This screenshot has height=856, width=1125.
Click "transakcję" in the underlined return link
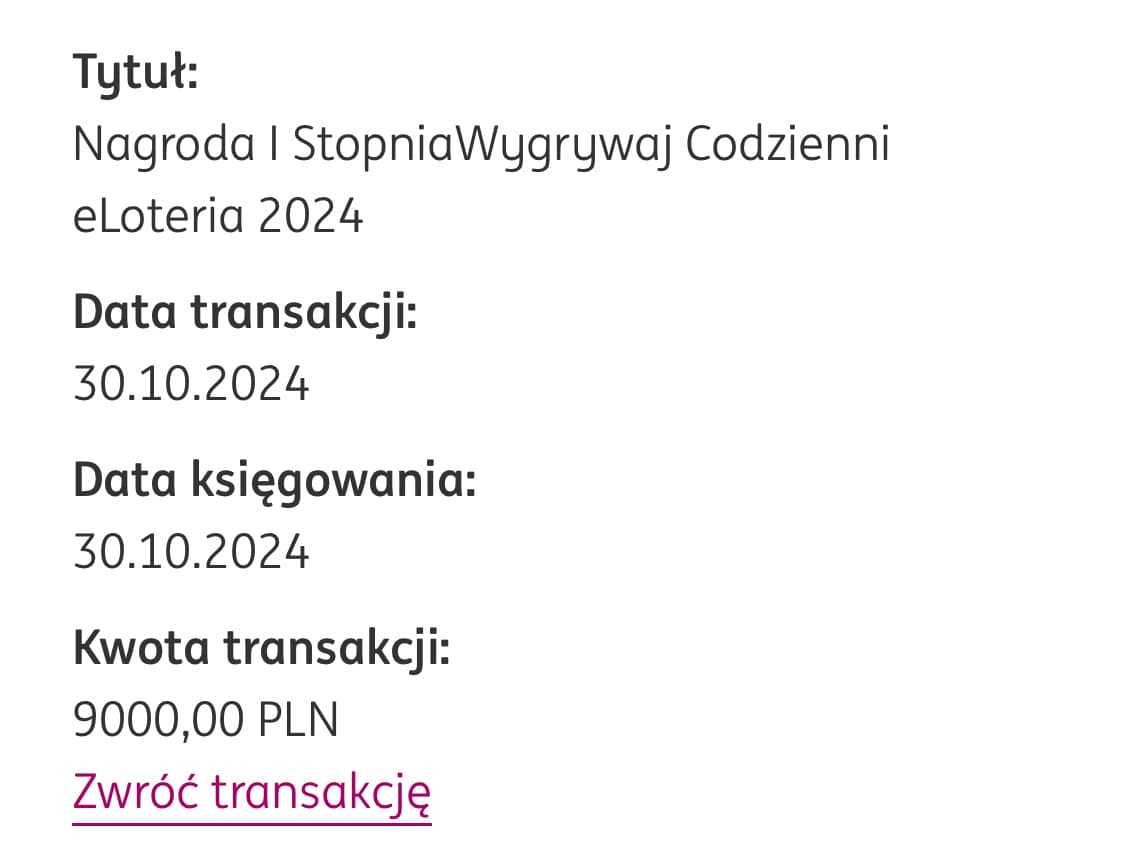coord(322,792)
